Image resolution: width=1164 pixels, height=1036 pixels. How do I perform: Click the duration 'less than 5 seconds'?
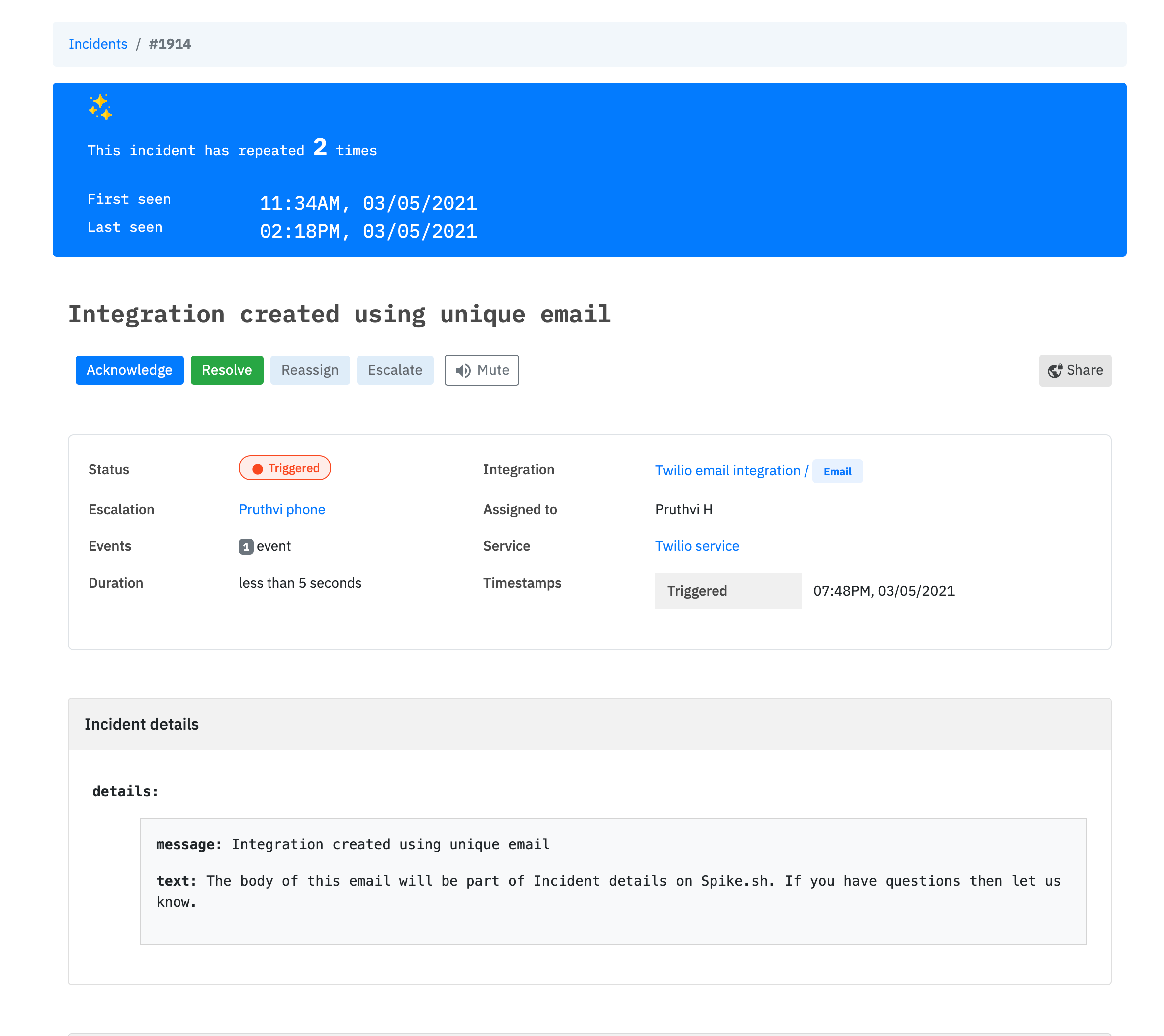pos(300,583)
